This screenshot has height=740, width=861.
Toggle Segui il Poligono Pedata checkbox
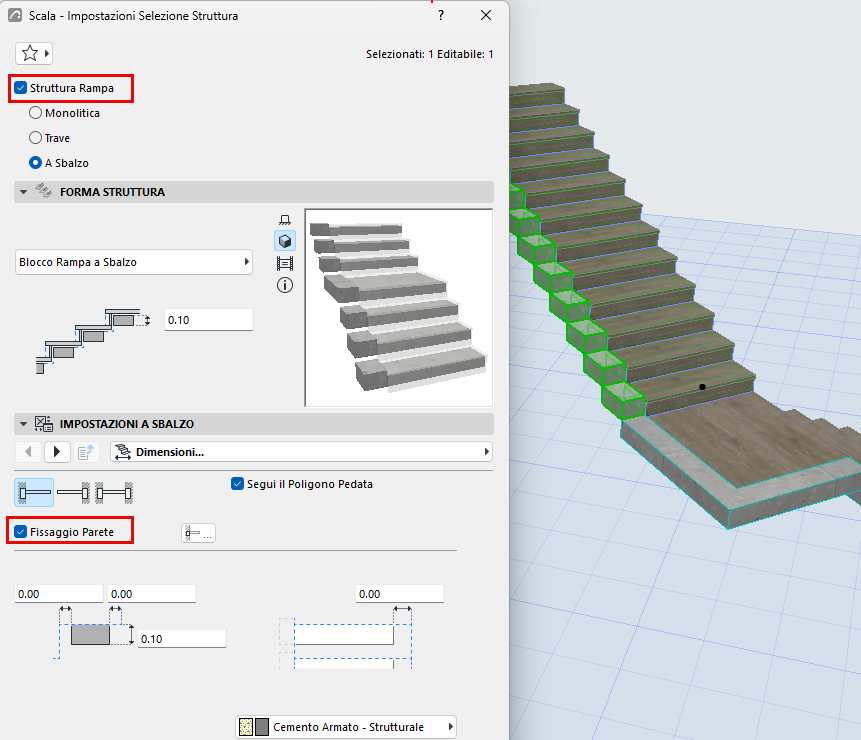[x=237, y=484]
